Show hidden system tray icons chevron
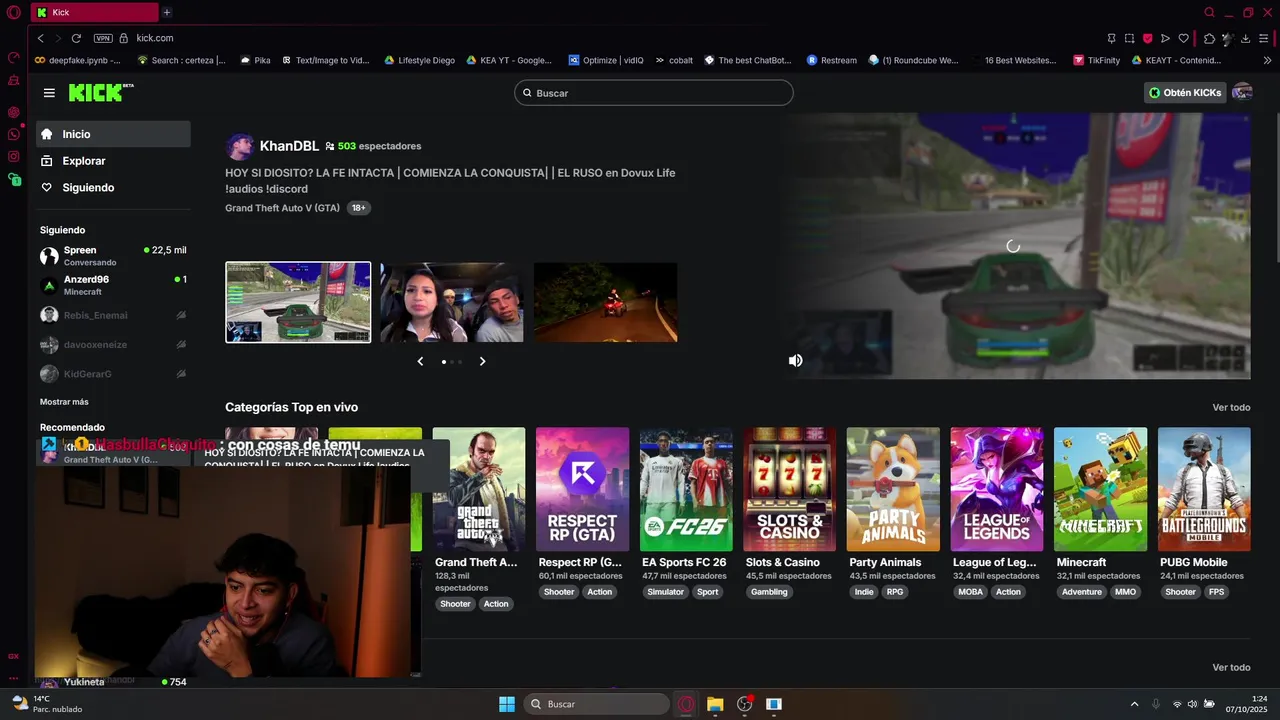The image size is (1280, 720). click(1134, 704)
